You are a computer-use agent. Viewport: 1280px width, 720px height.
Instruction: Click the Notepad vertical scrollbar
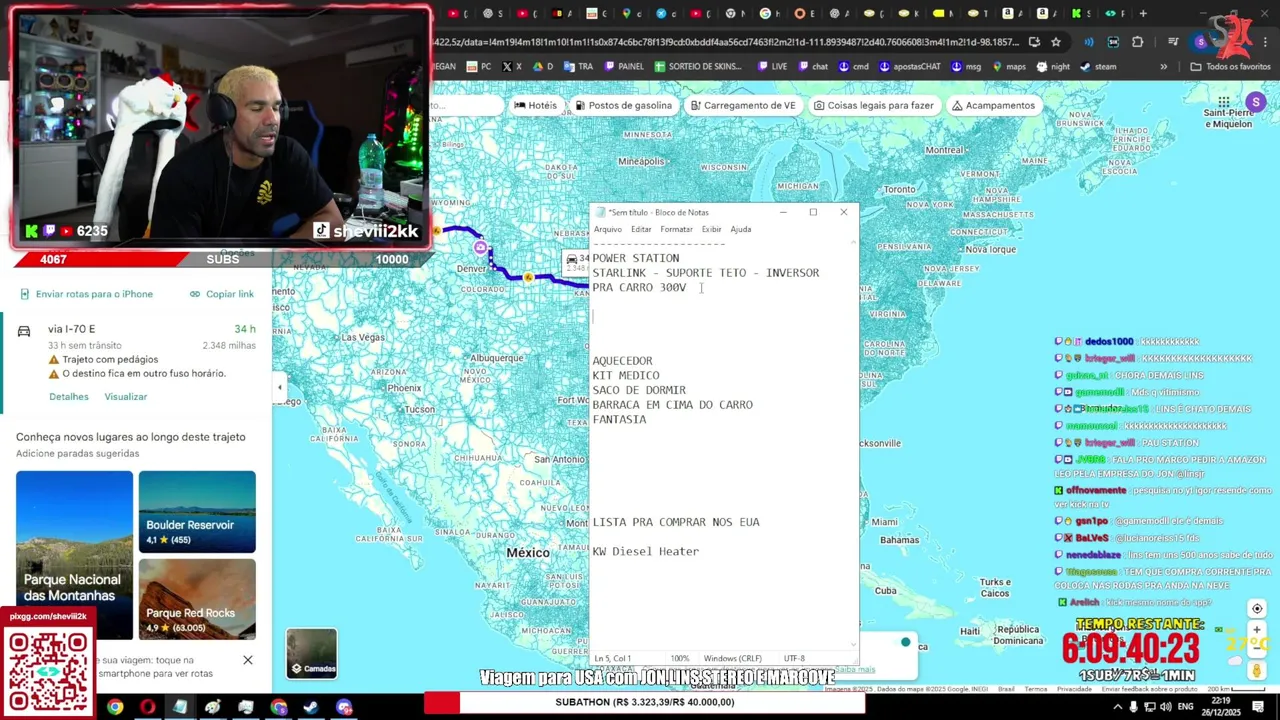[x=853, y=442]
